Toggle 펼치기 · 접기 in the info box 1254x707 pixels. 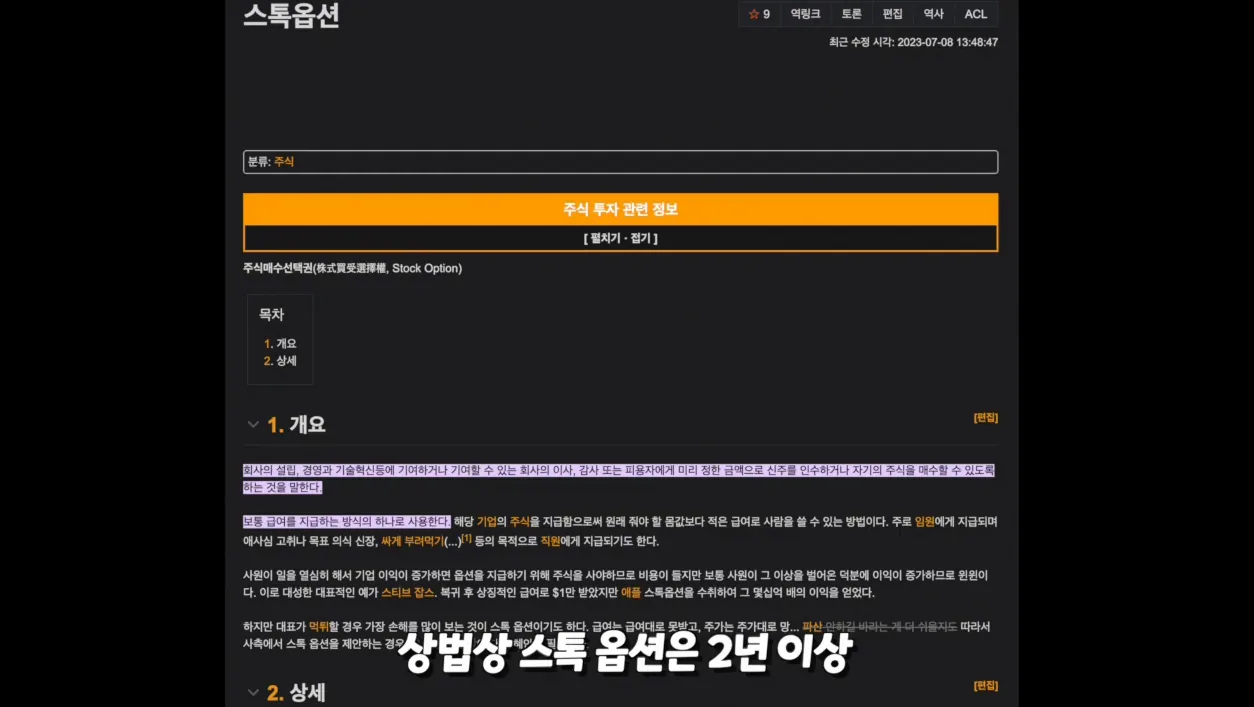pyautogui.click(x=620, y=238)
